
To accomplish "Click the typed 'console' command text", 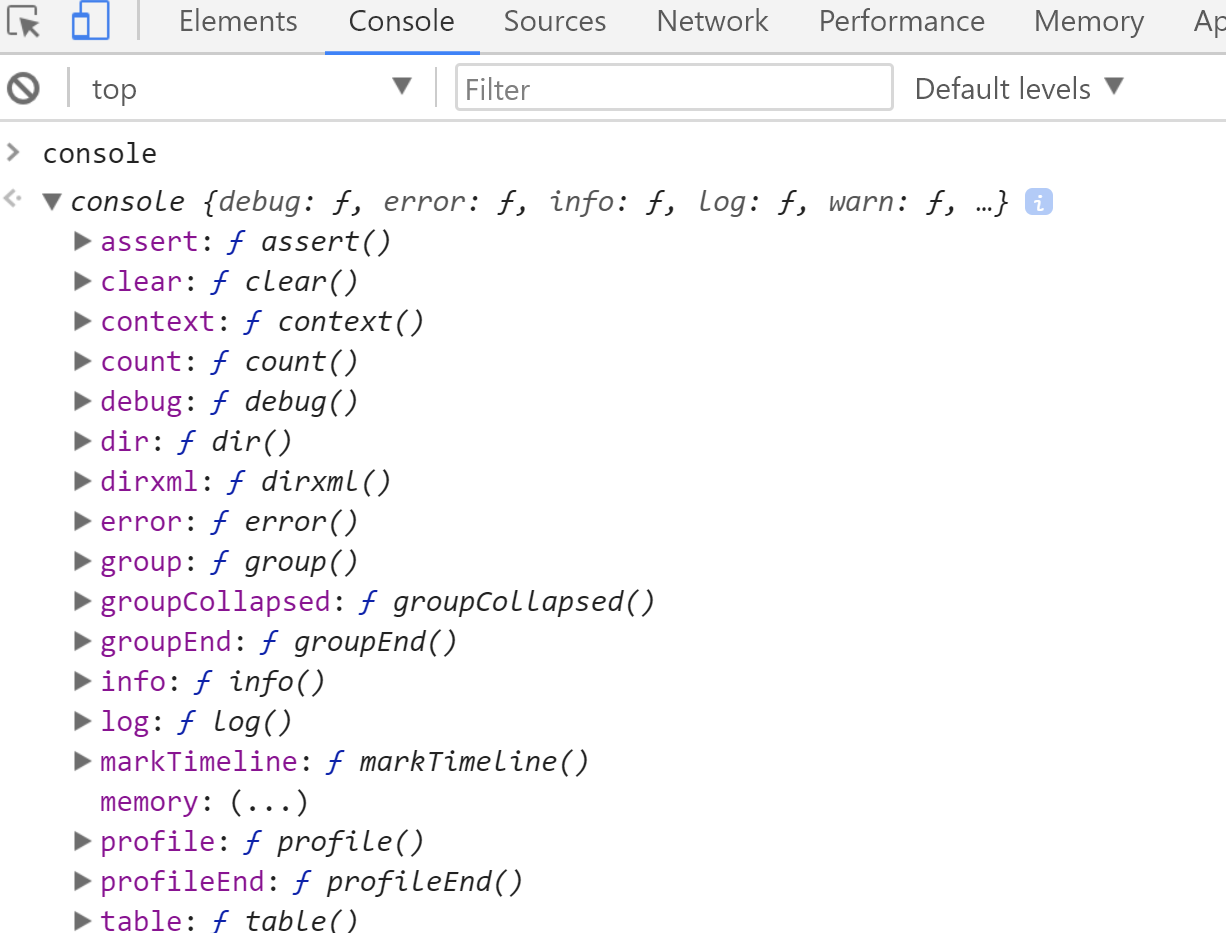I will coord(100,153).
